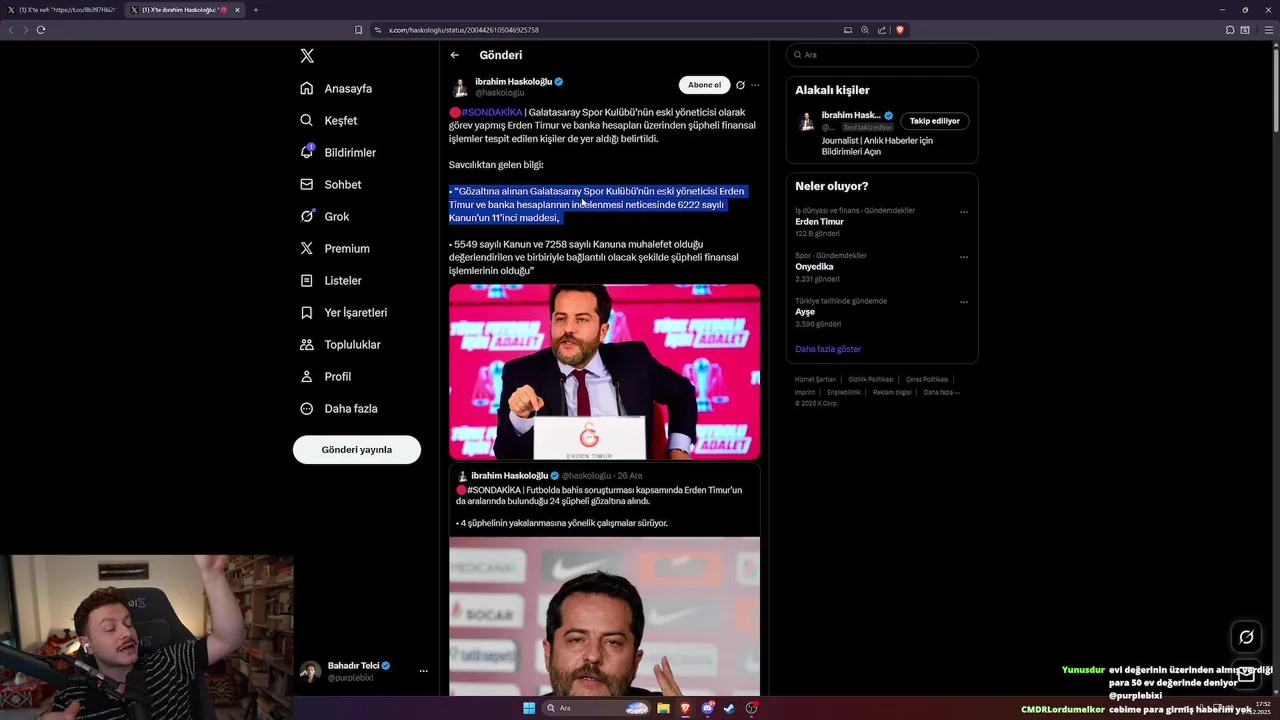
Task: Open Yer İşaretleri bookmarks
Action: tap(343, 313)
